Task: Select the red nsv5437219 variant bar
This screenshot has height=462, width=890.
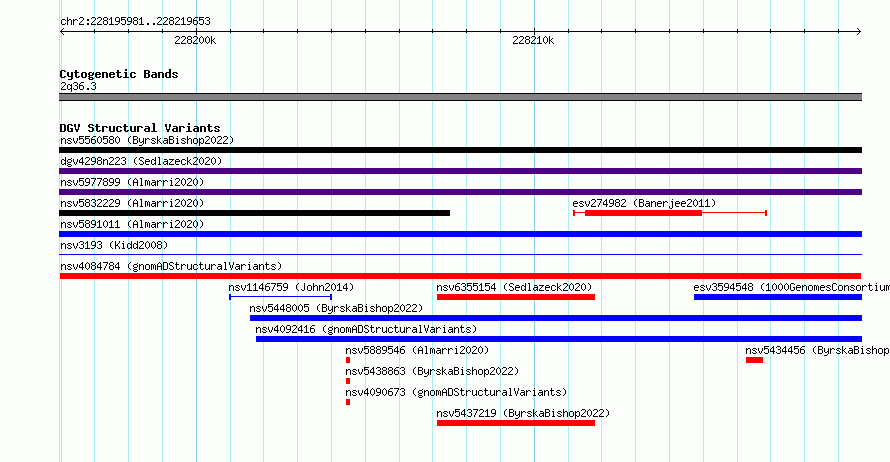Action: (516, 423)
